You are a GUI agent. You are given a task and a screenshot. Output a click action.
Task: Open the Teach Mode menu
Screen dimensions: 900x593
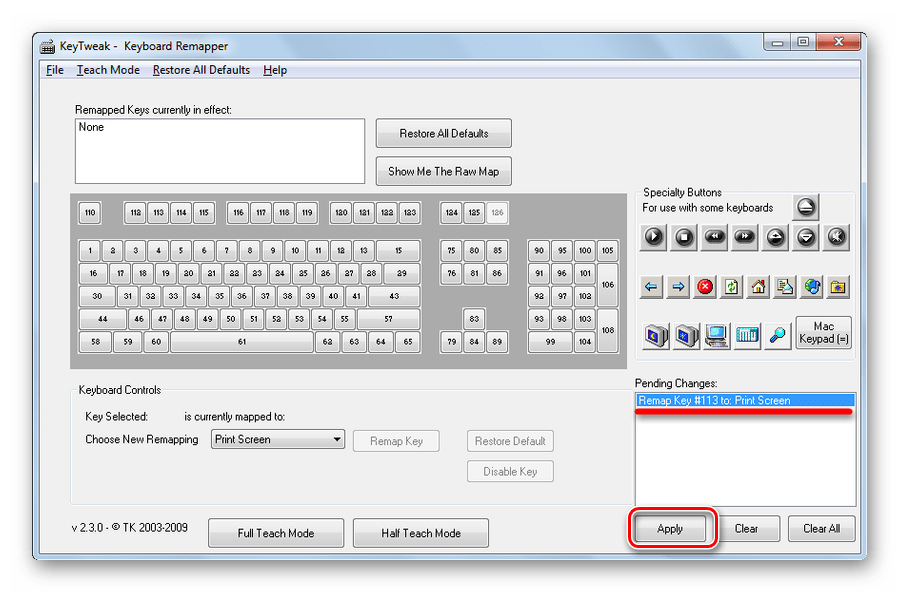108,70
